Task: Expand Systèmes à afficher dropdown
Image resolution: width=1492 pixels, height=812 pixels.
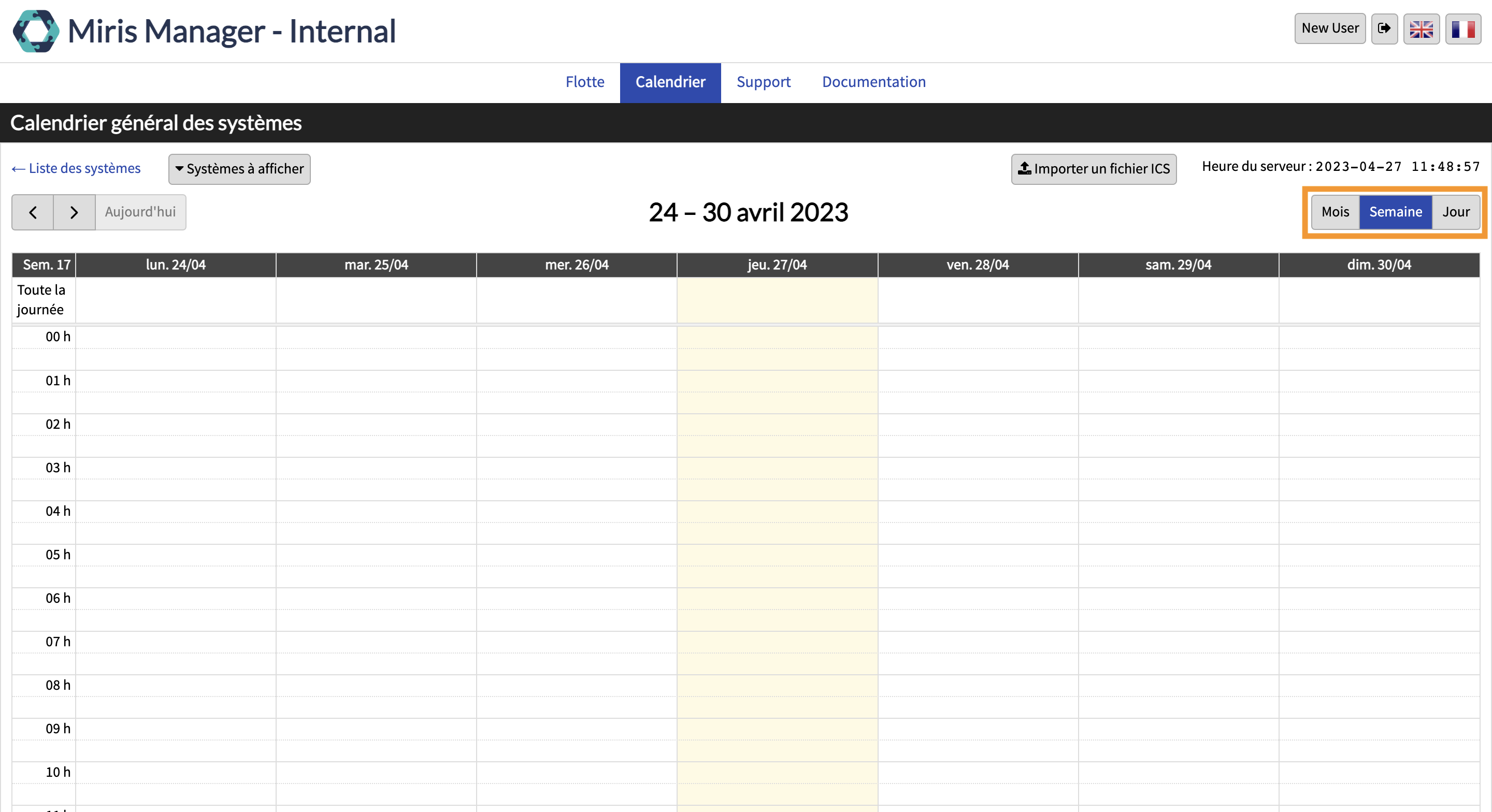Action: click(x=239, y=168)
